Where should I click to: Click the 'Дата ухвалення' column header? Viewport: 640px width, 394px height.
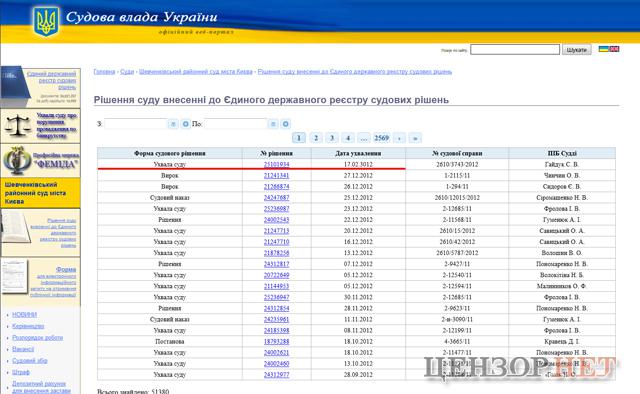click(358, 154)
